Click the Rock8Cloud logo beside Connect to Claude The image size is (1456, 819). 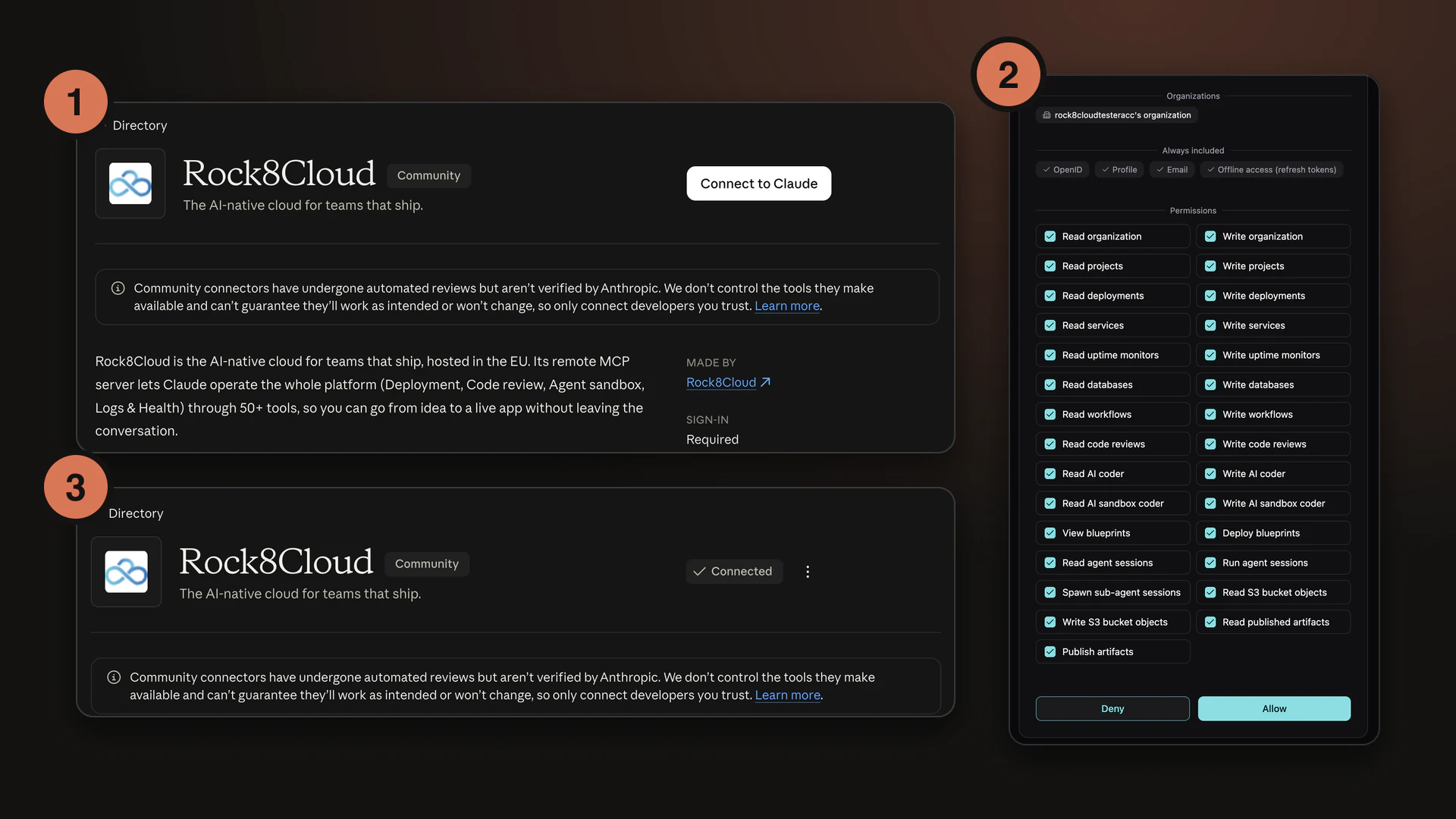point(130,184)
